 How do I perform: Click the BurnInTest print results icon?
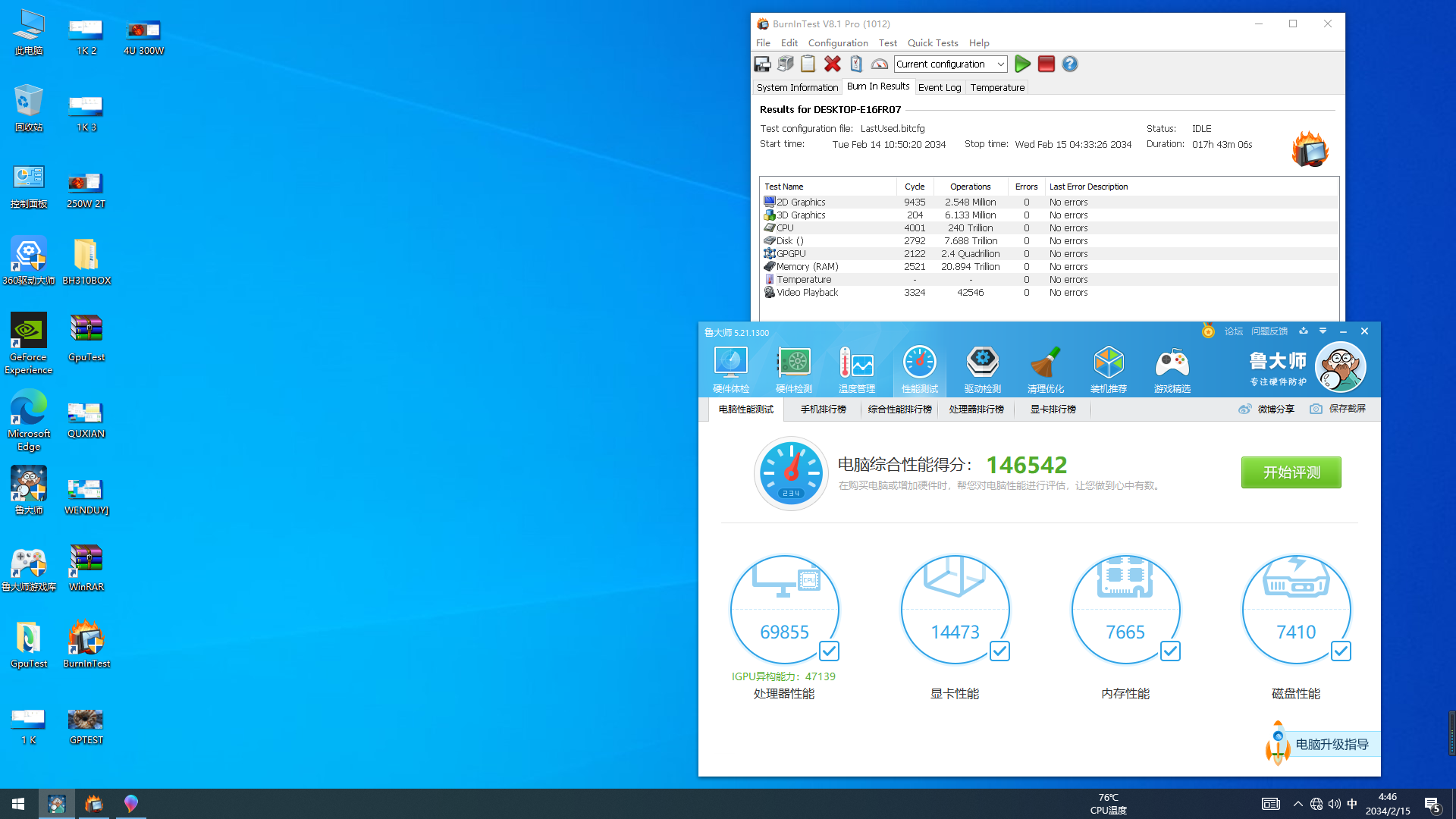[x=785, y=64]
